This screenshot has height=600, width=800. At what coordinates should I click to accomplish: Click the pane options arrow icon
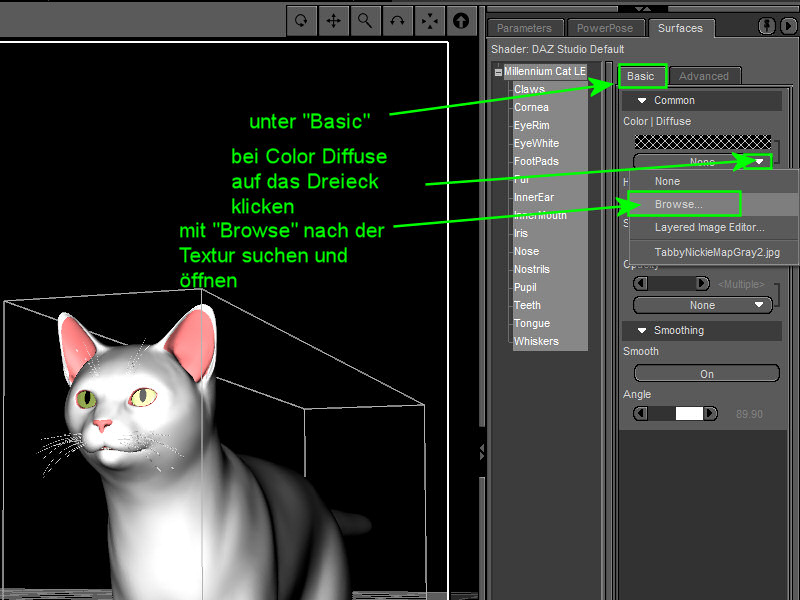point(788,26)
